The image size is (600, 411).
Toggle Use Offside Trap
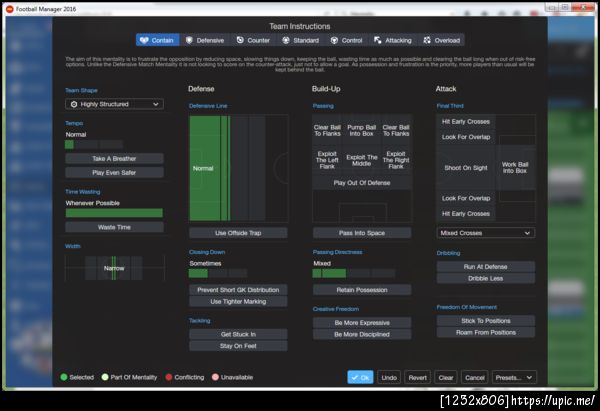click(x=238, y=233)
